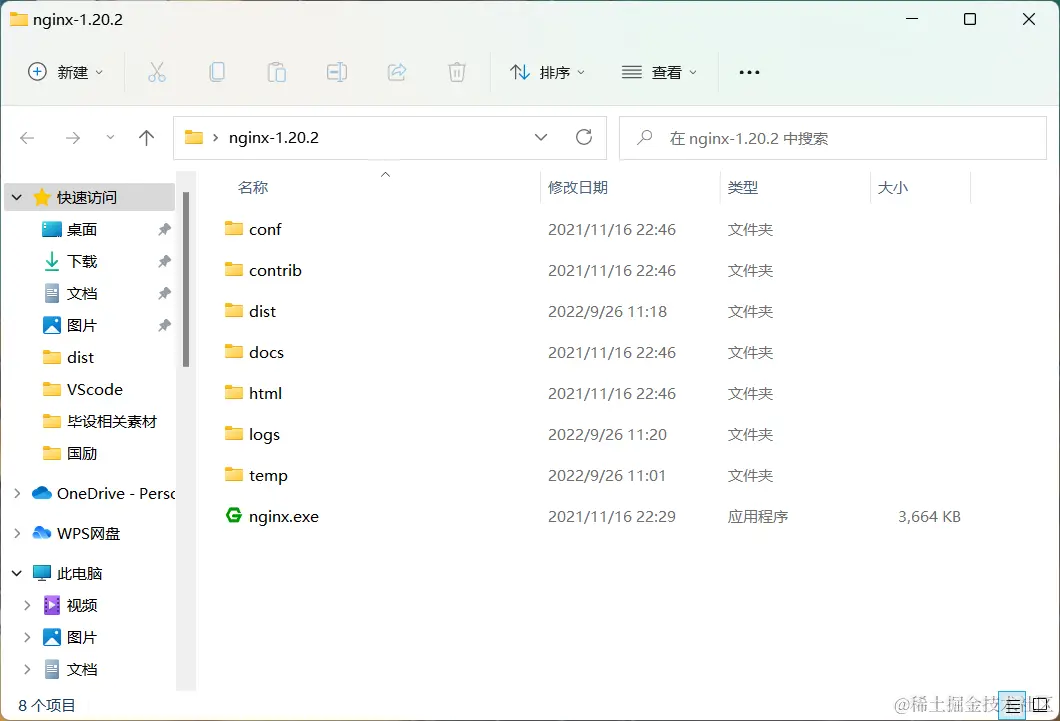Open VScode folder in the sidebar

pos(95,389)
